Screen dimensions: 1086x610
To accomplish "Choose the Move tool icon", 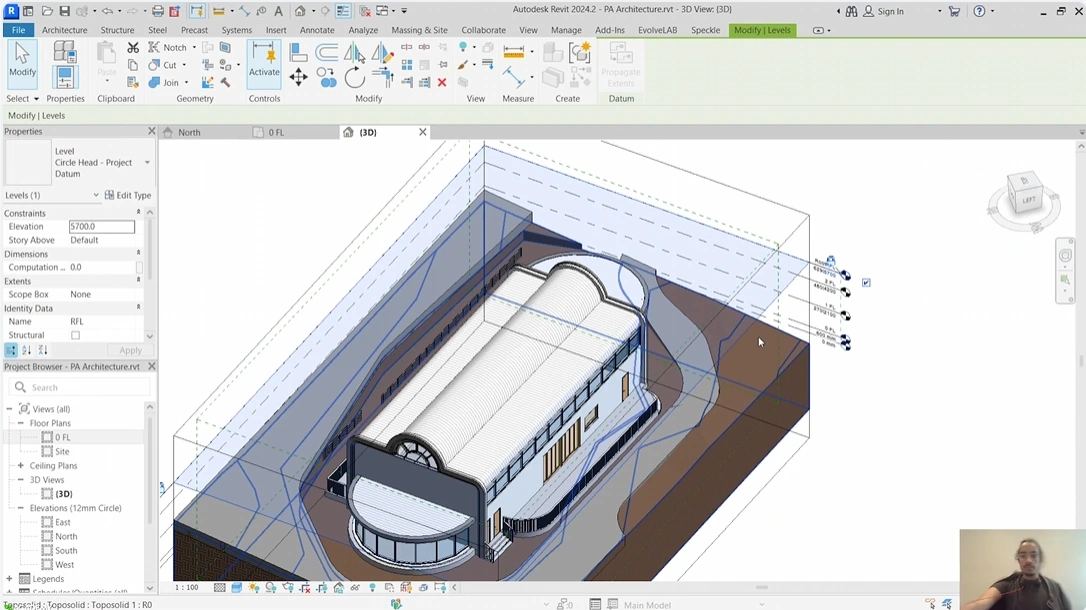I will click(x=298, y=77).
